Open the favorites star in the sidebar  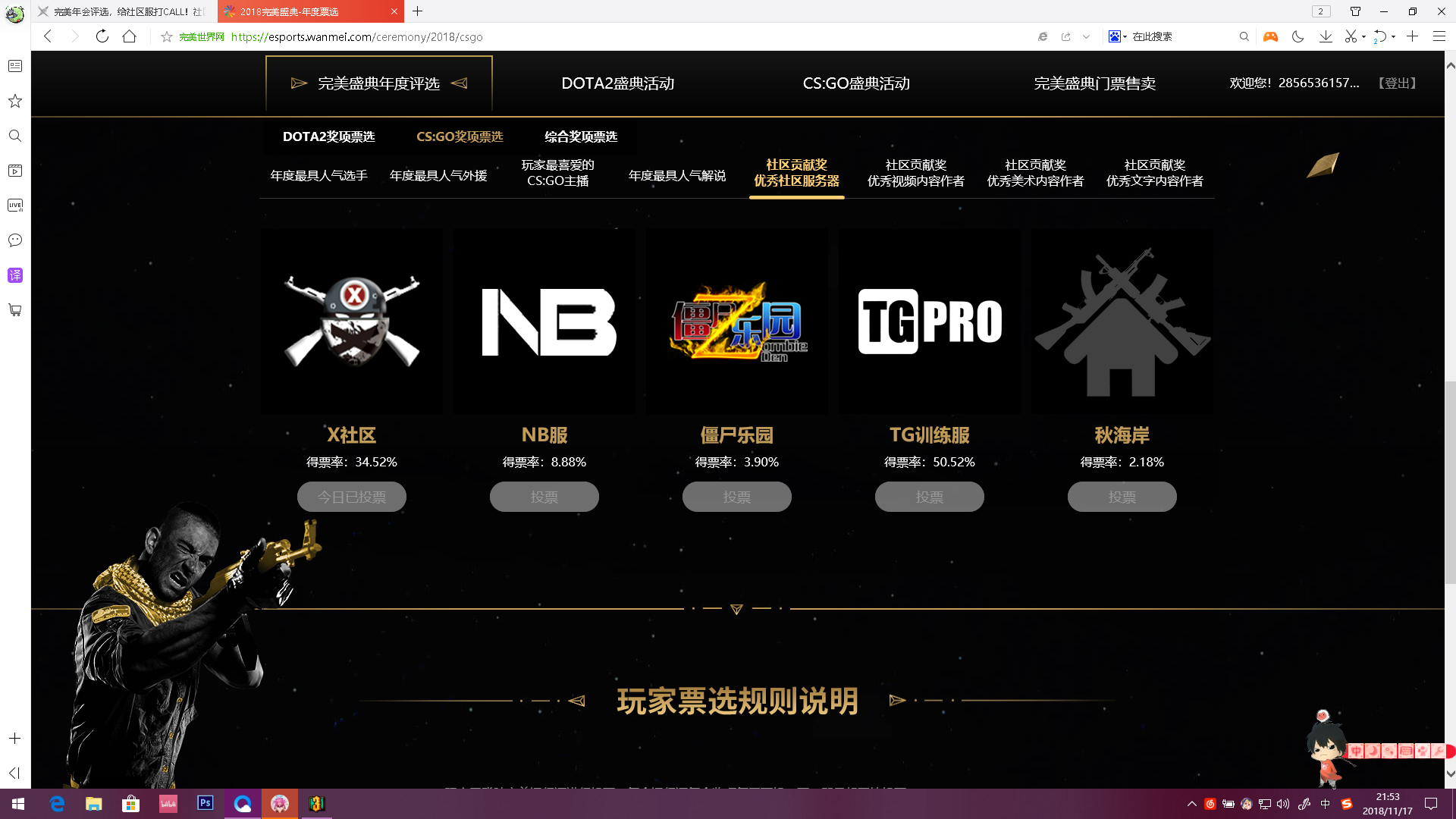pos(14,101)
